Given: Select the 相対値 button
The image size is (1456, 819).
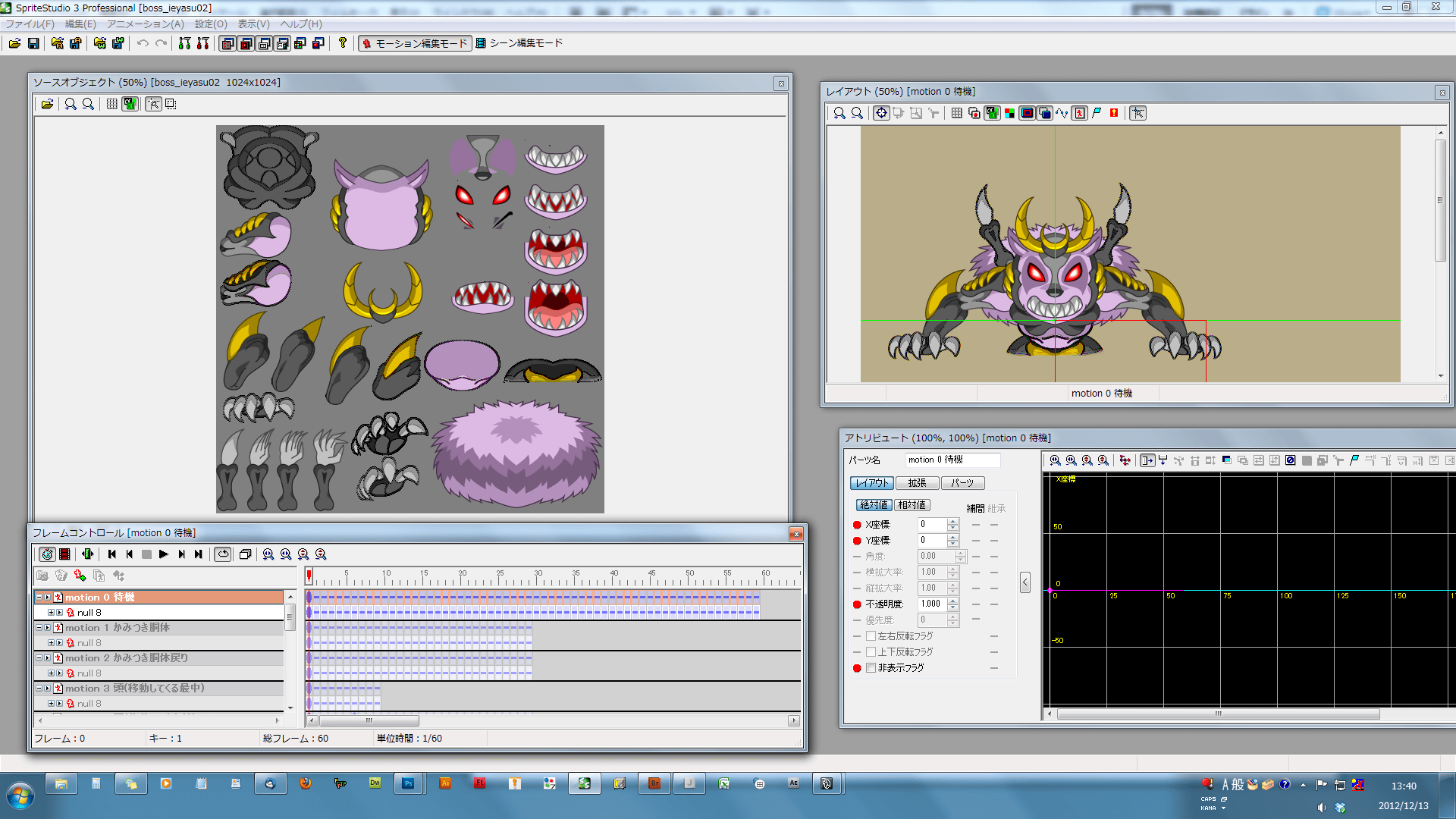Looking at the screenshot, I should point(912,505).
